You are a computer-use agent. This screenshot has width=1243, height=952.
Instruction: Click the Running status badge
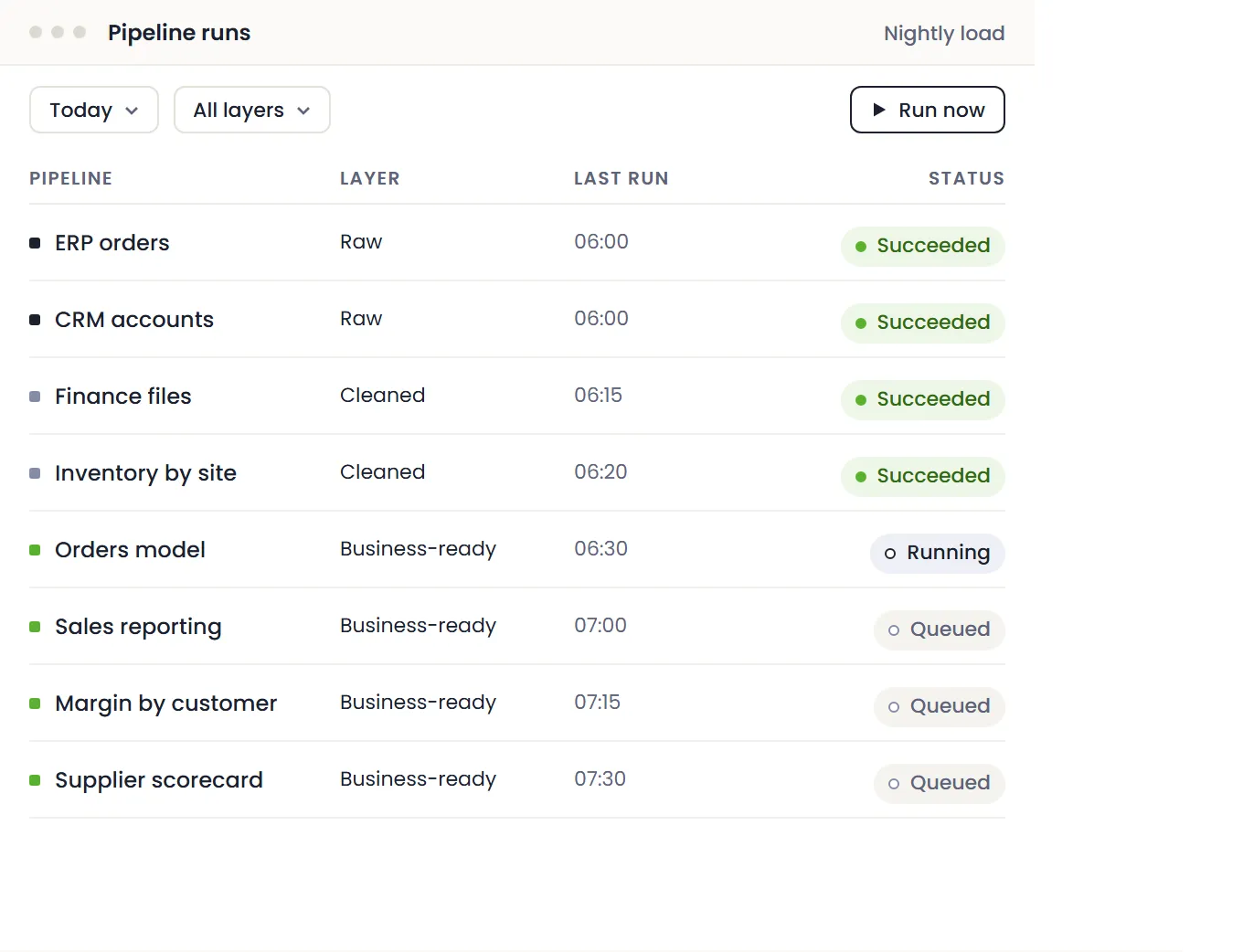point(937,553)
